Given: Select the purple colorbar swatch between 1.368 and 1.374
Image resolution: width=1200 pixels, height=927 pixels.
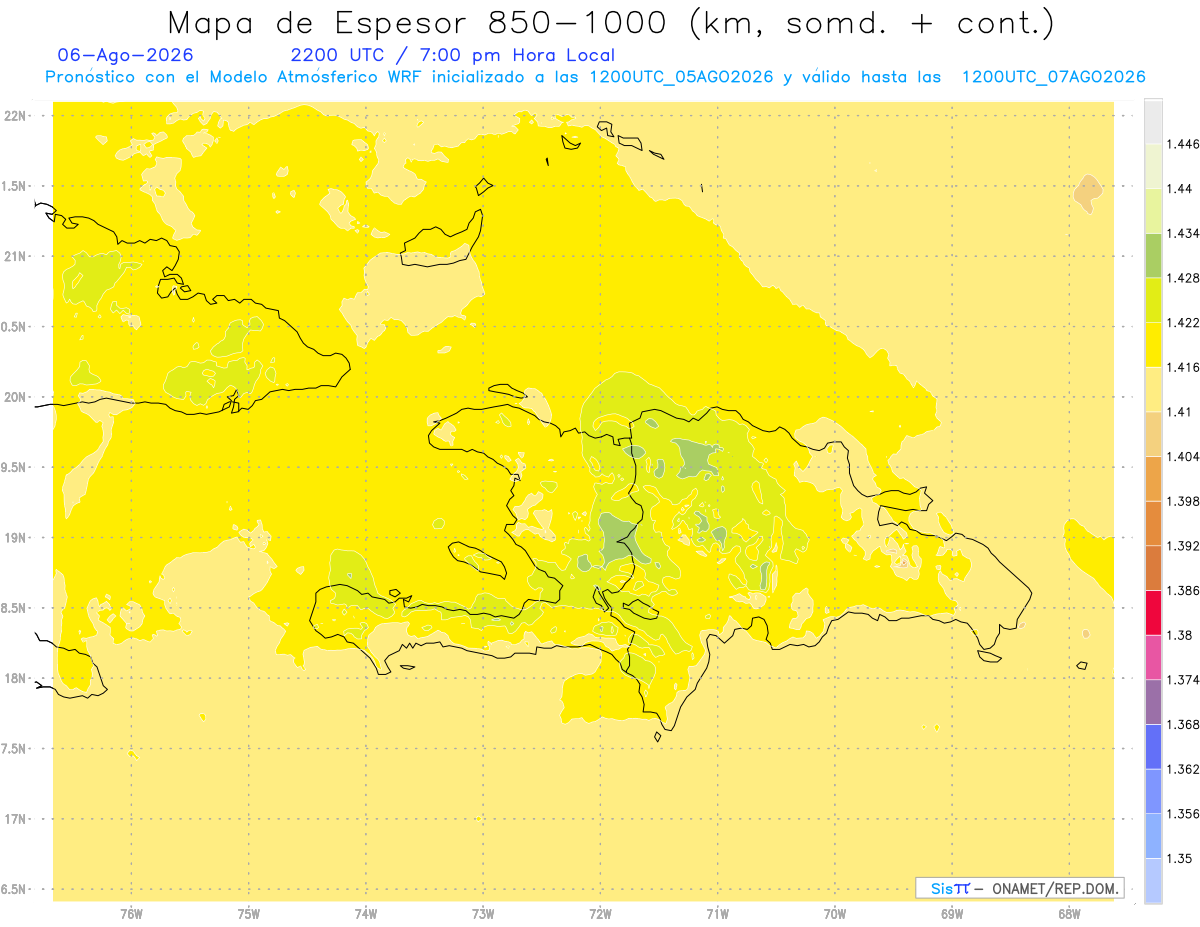Looking at the screenshot, I should pyautogui.click(x=1153, y=702).
